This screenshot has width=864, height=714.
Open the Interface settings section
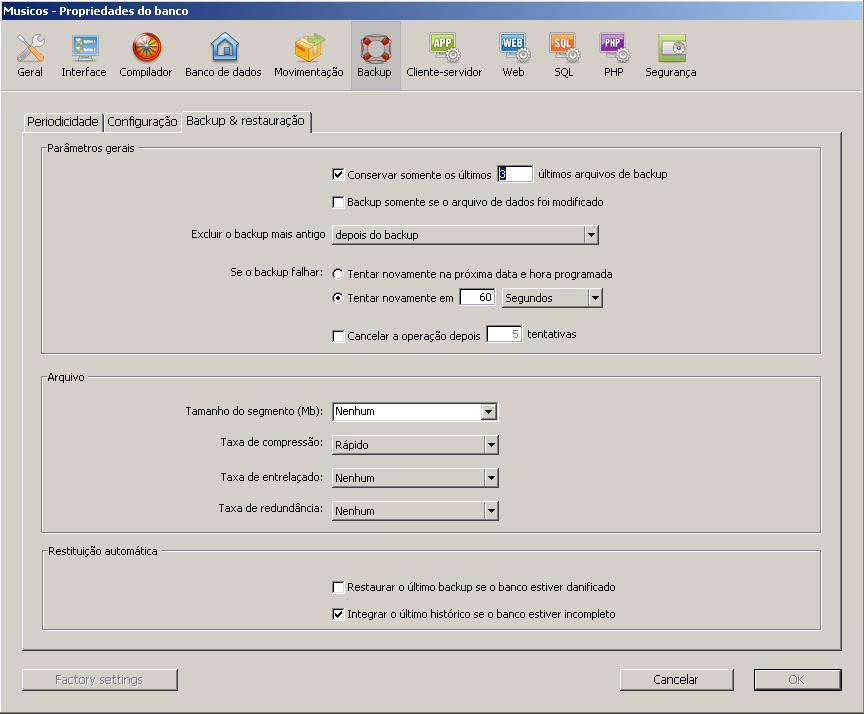tap(84, 56)
